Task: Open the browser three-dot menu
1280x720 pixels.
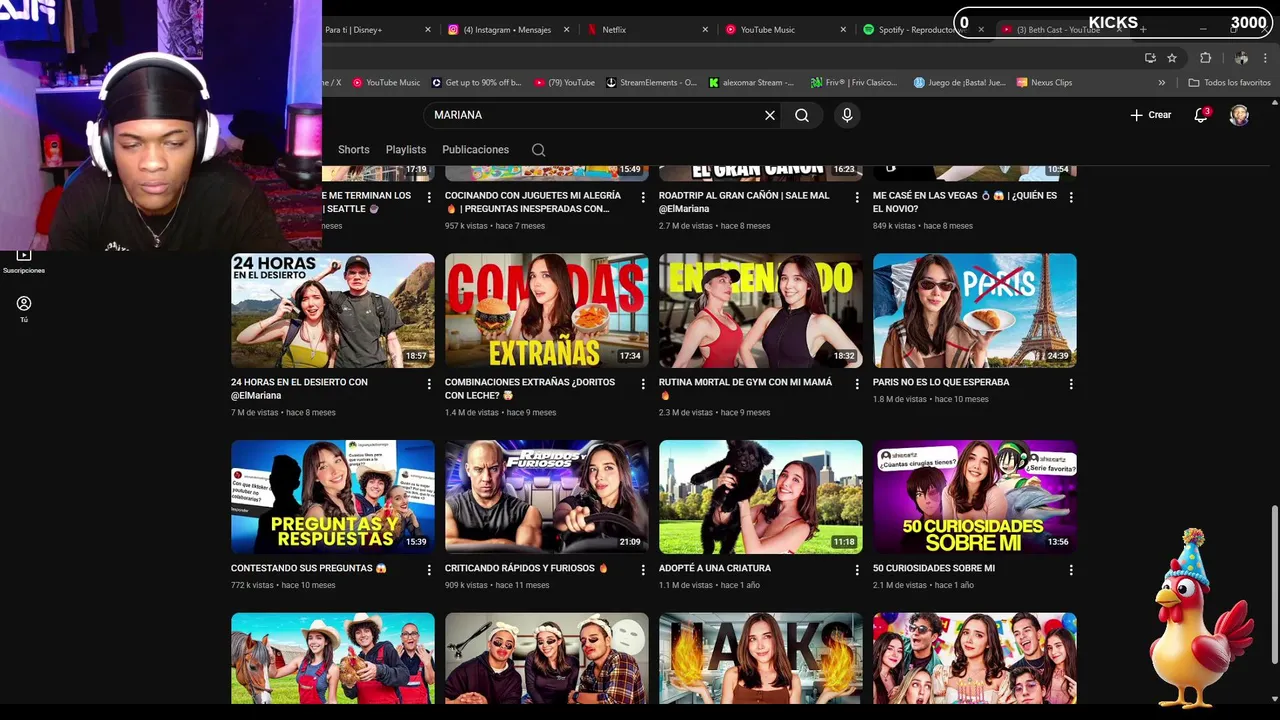Action: [1265, 58]
